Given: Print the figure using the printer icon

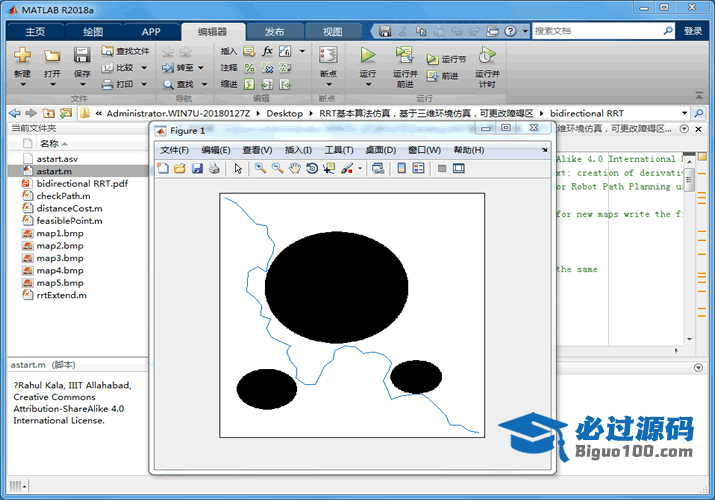Looking at the screenshot, I should [213, 168].
